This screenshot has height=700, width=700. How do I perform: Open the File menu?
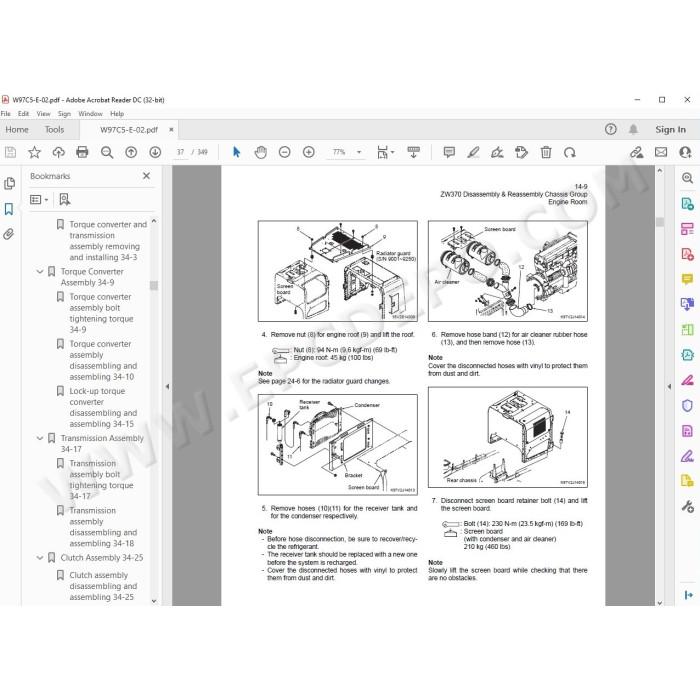coord(6,114)
